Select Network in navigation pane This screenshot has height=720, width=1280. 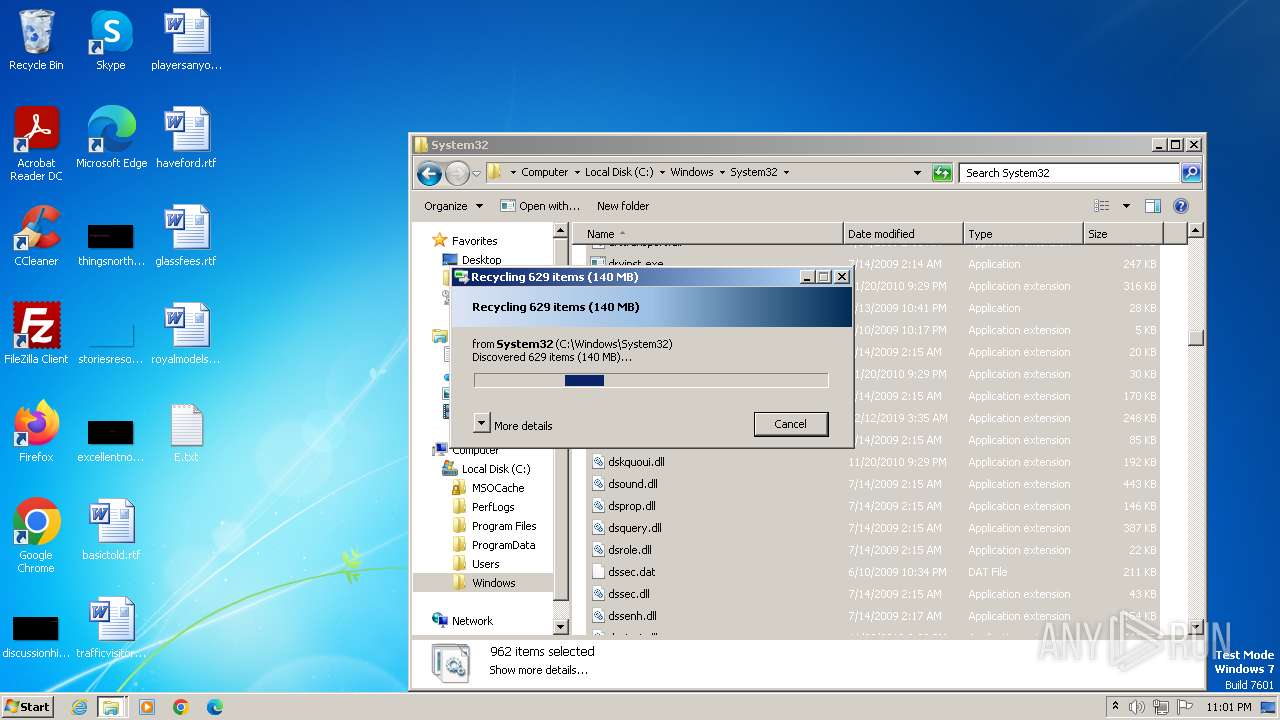[x=472, y=621]
